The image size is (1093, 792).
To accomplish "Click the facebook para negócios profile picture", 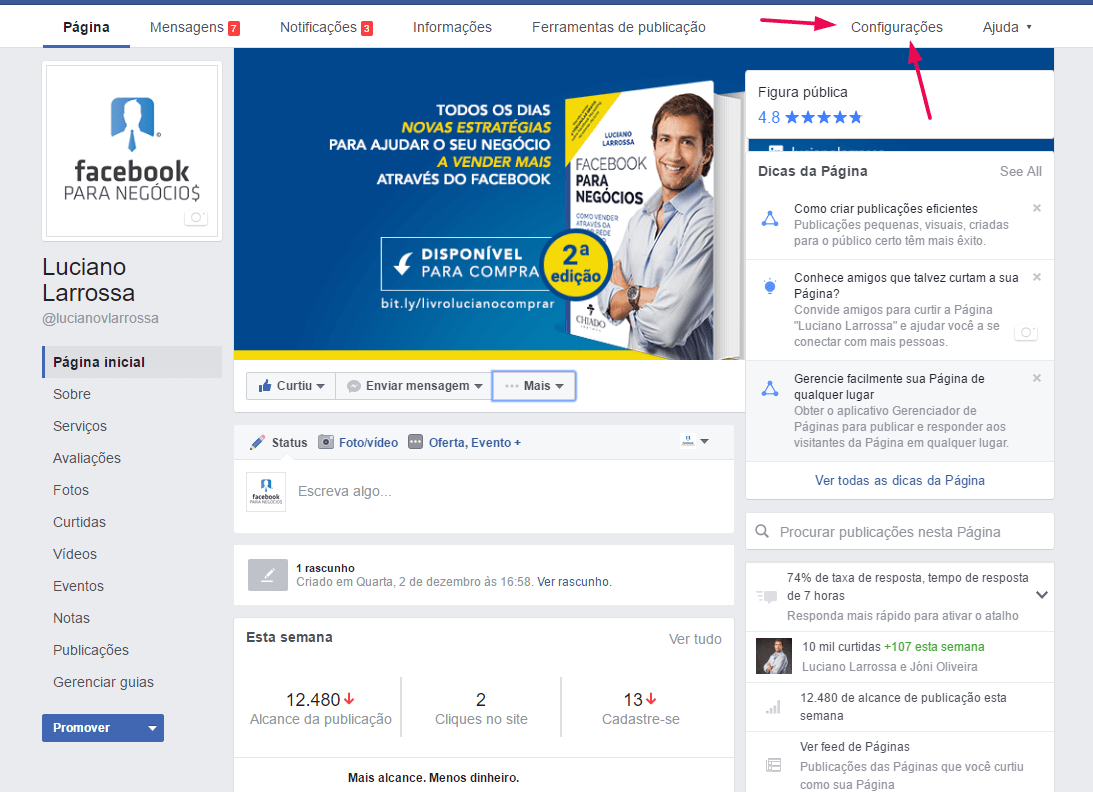I will pos(132,151).
